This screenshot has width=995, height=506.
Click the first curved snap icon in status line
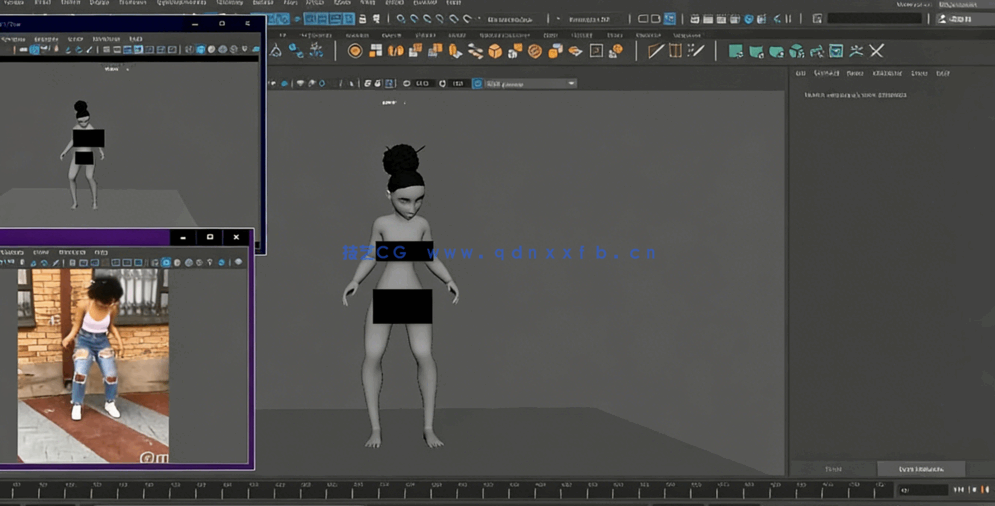click(x=400, y=19)
